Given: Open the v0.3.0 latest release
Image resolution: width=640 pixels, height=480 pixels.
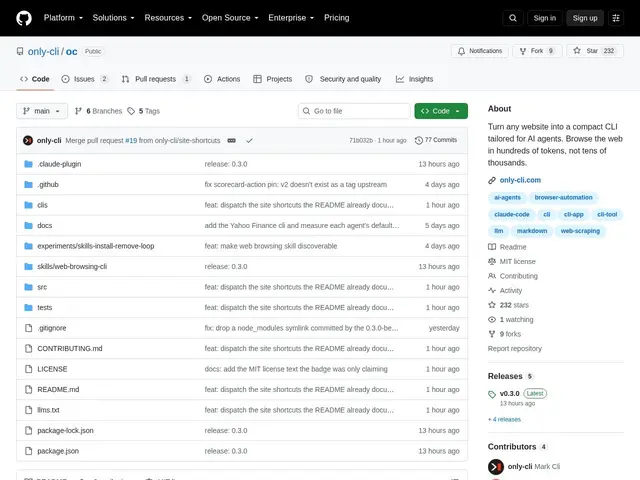Looking at the screenshot, I should (x=509, y=393).
